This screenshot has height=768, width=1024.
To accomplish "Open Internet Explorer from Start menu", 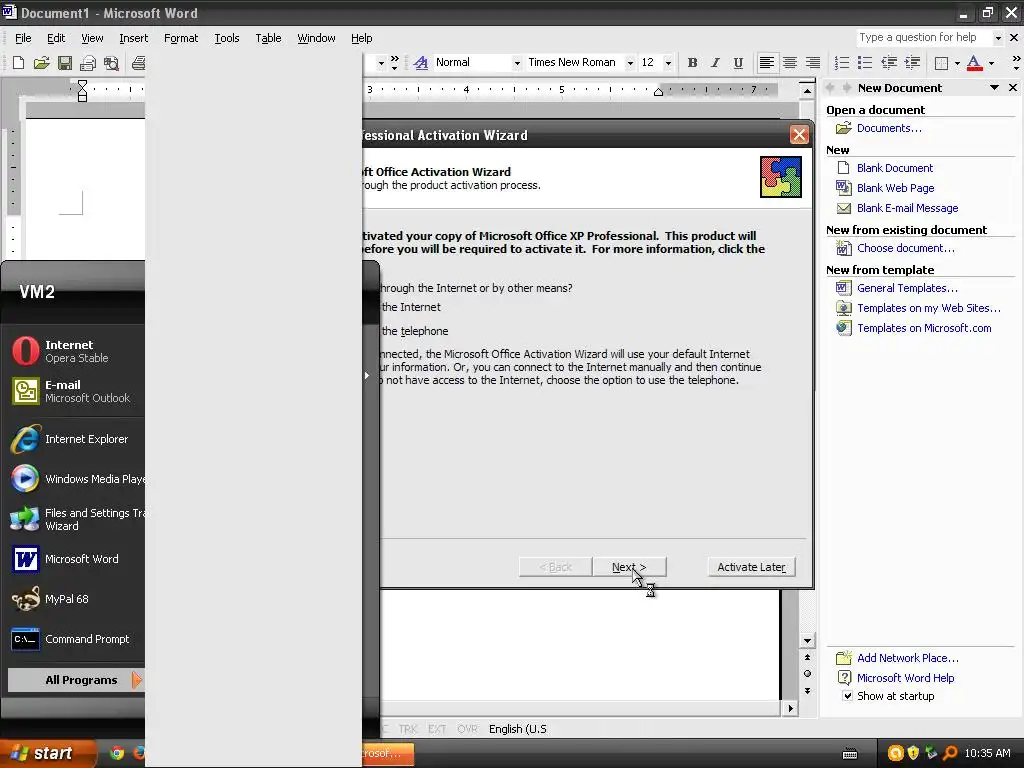I will 76,439.
